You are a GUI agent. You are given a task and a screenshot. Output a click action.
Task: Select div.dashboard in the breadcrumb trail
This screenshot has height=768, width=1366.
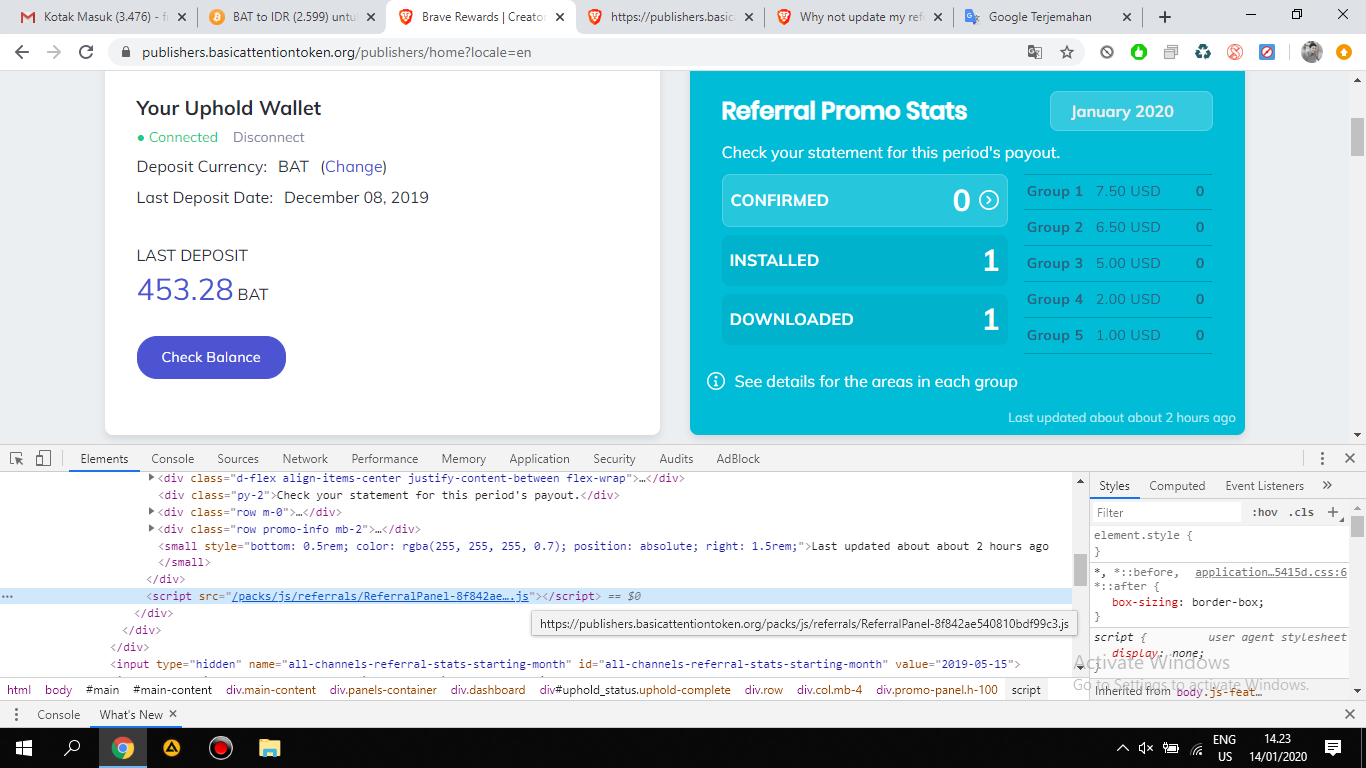[x=487, y=690]
